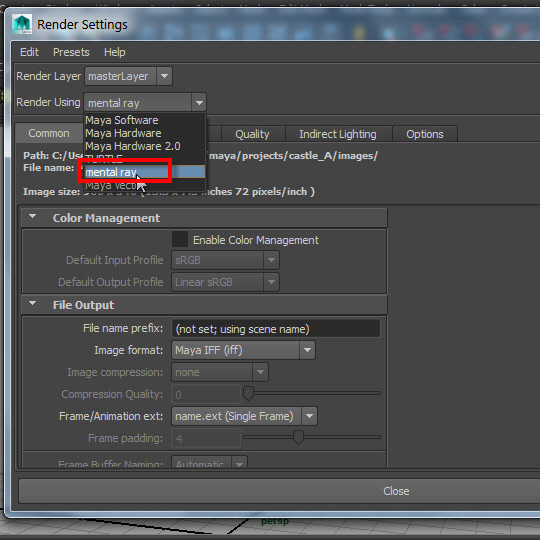The height and width of the screenshot is (540, 540).
Task: Click the Maya logo icon in title bar
Action: pos(22,24)
